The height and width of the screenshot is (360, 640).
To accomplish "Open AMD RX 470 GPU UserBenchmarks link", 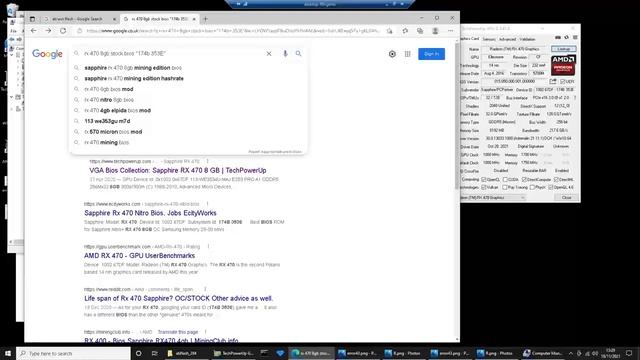I will tap(140, 256).
